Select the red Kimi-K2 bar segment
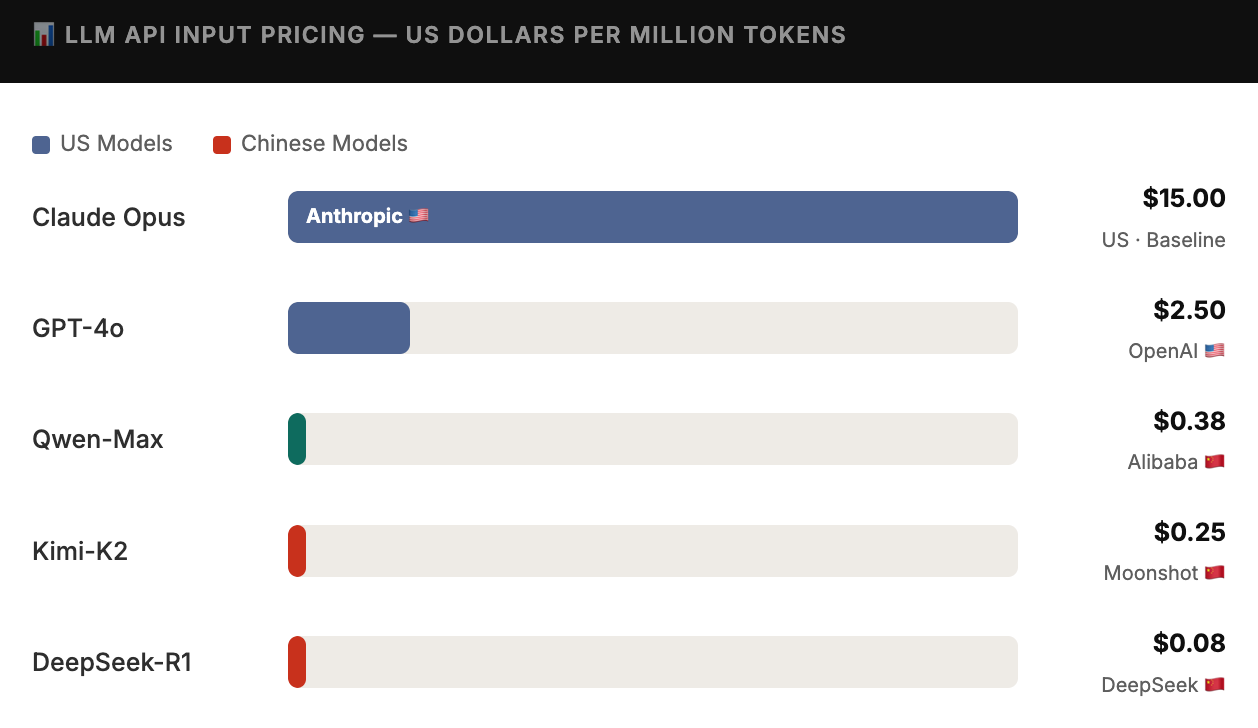 point(297,551)
